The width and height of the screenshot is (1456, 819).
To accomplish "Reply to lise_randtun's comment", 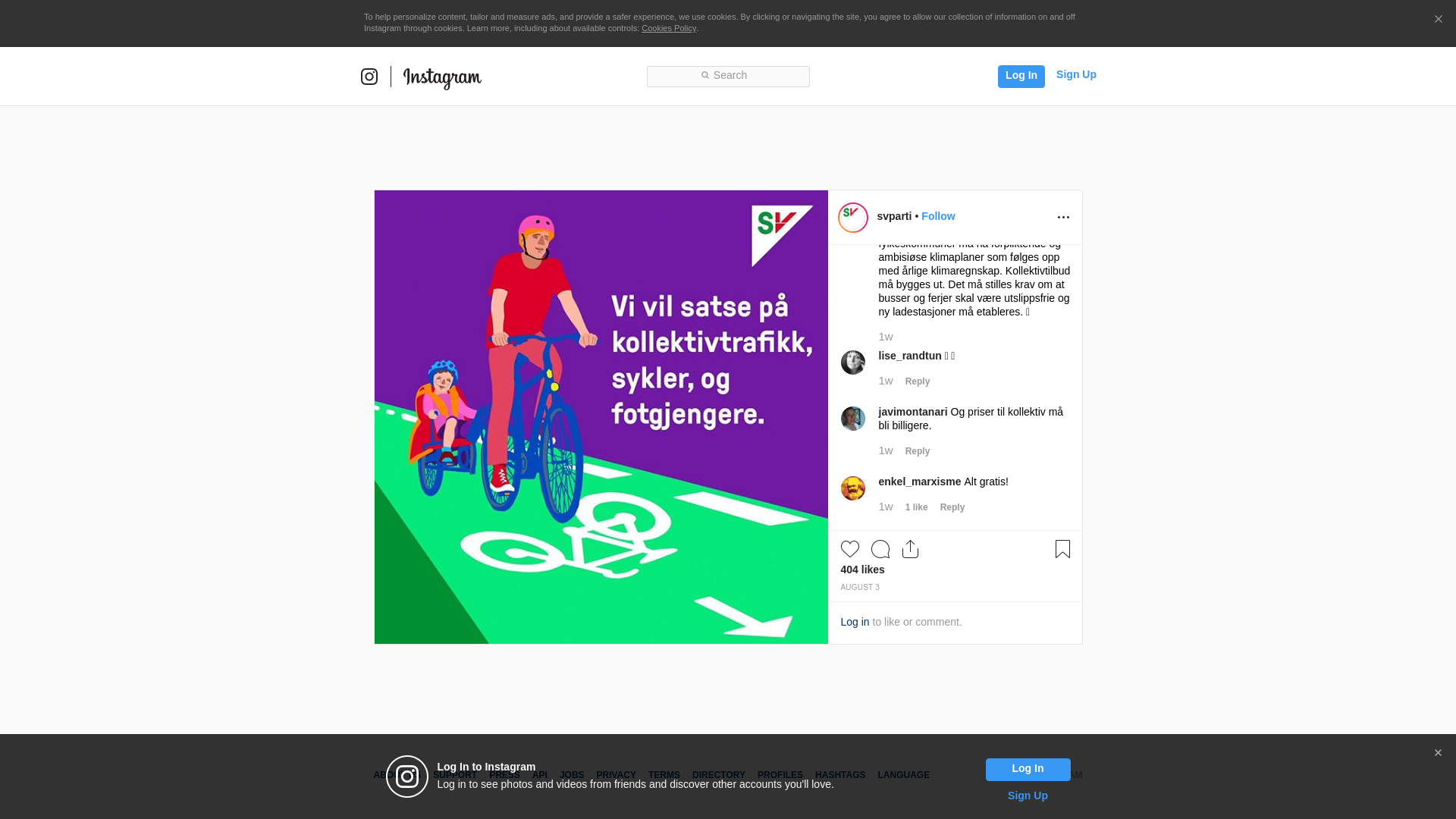I will click(x=918, y=381).
